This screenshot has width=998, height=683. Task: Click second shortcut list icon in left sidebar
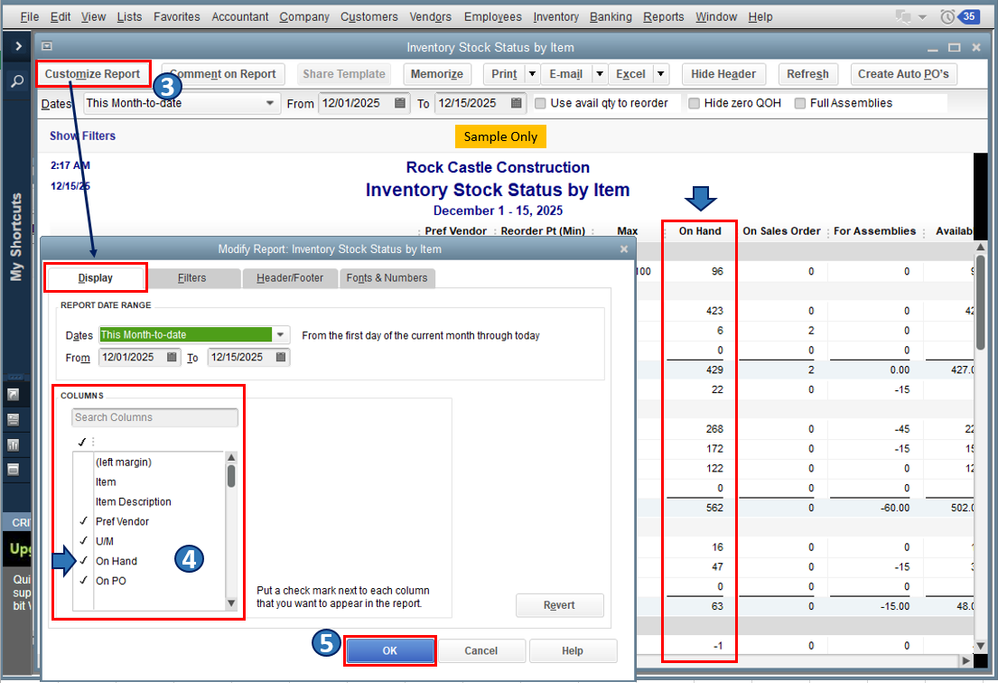coord(13,419)
